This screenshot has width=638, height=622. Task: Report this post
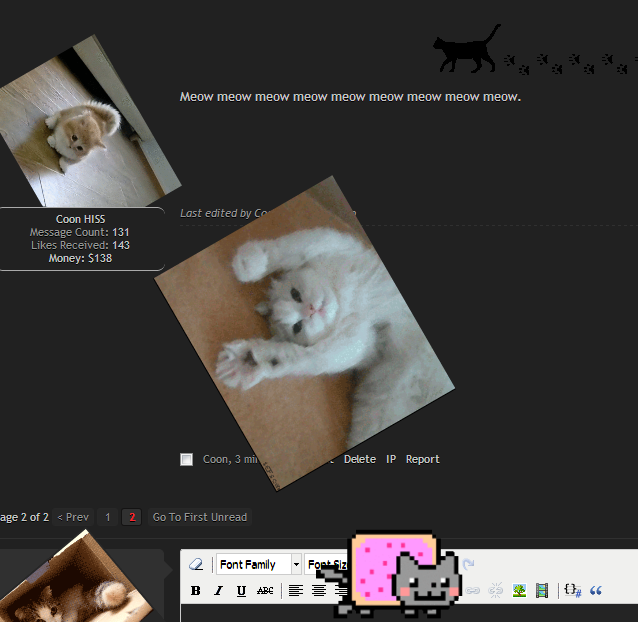422,459
